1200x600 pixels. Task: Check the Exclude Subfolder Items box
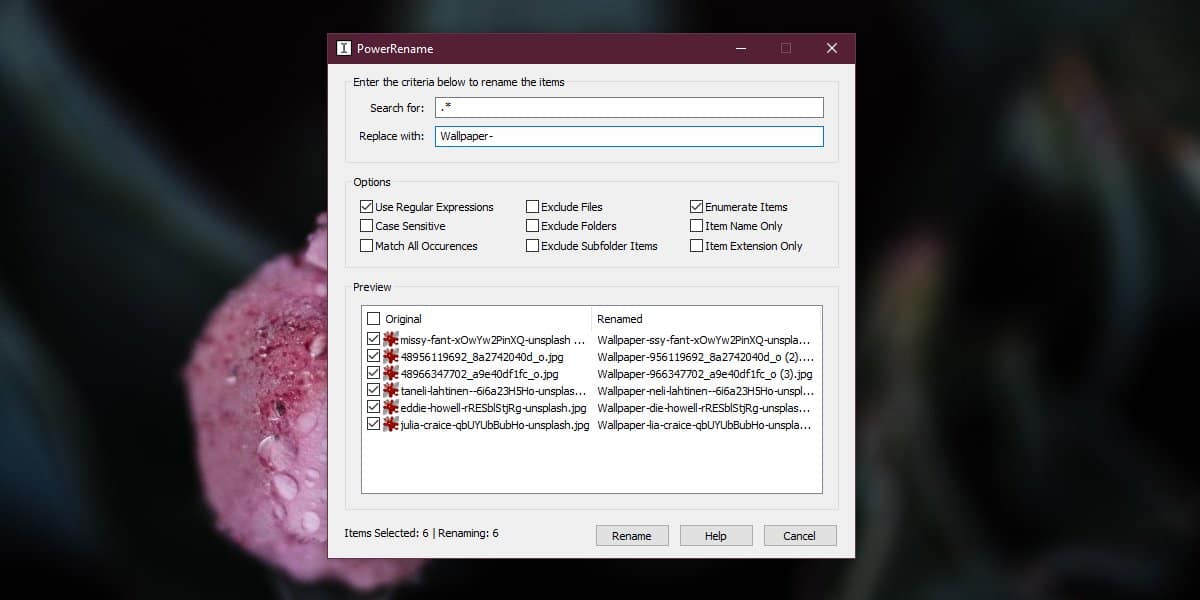click(x=533, y=246)
